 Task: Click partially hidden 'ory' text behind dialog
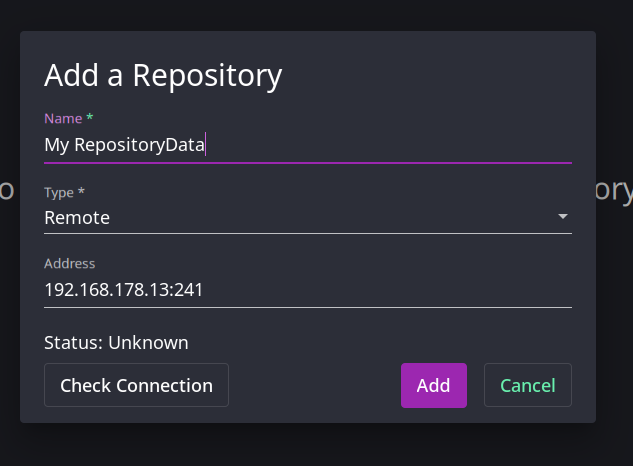[614, 191]
